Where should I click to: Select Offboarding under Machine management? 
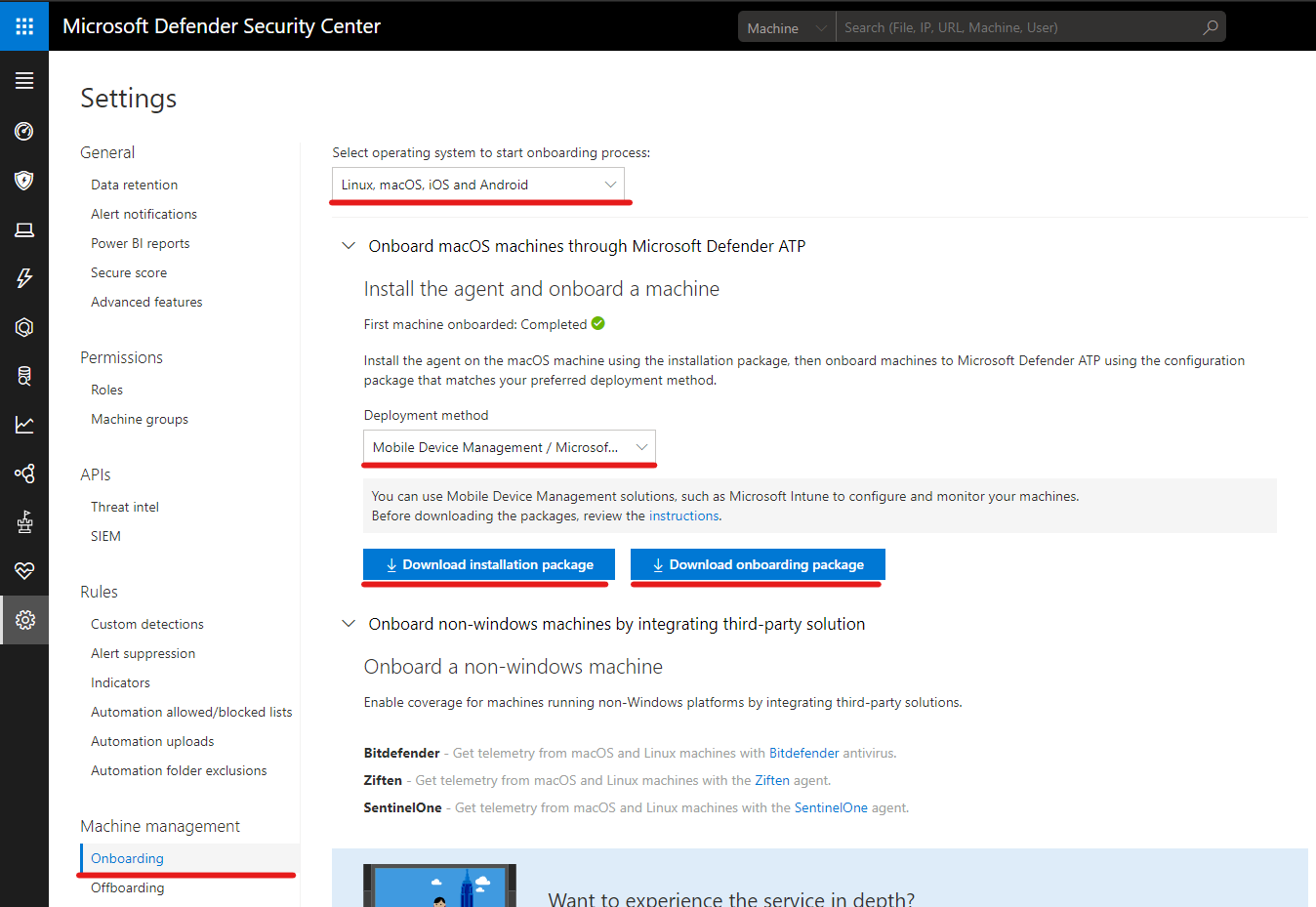[128, 887]
